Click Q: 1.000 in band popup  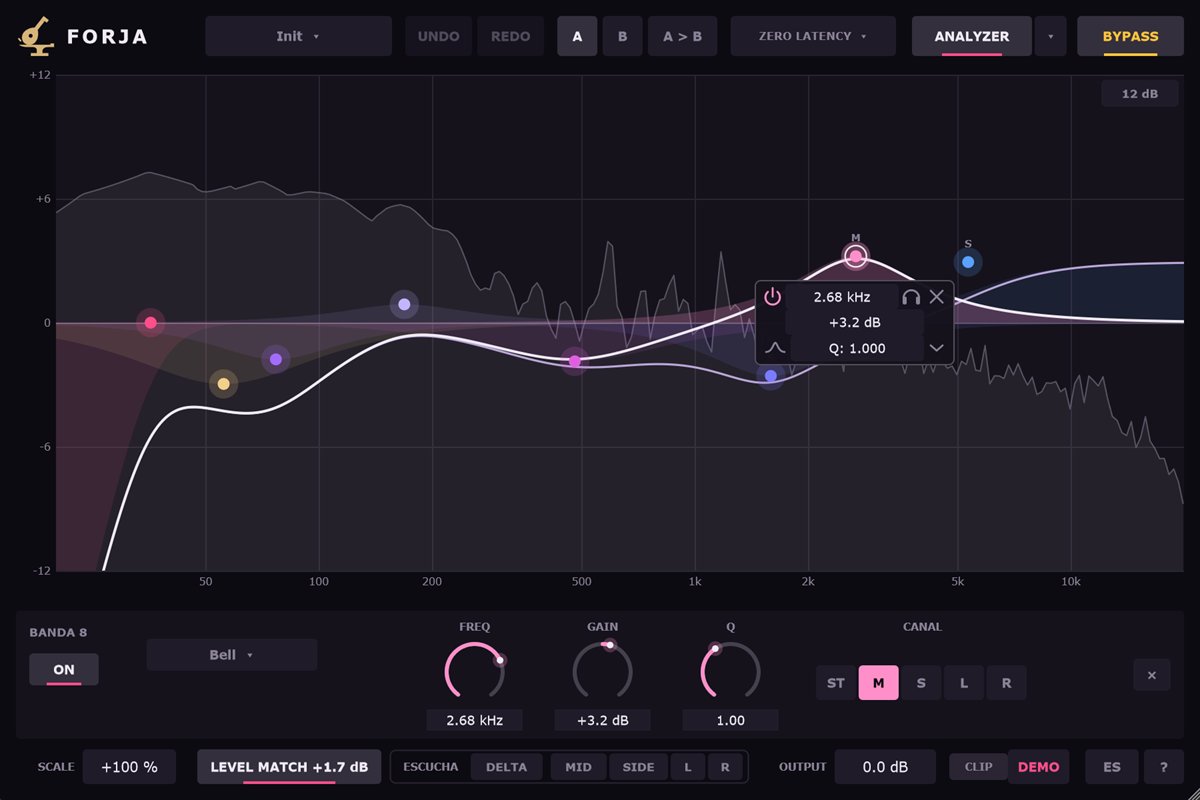point(857,348)
